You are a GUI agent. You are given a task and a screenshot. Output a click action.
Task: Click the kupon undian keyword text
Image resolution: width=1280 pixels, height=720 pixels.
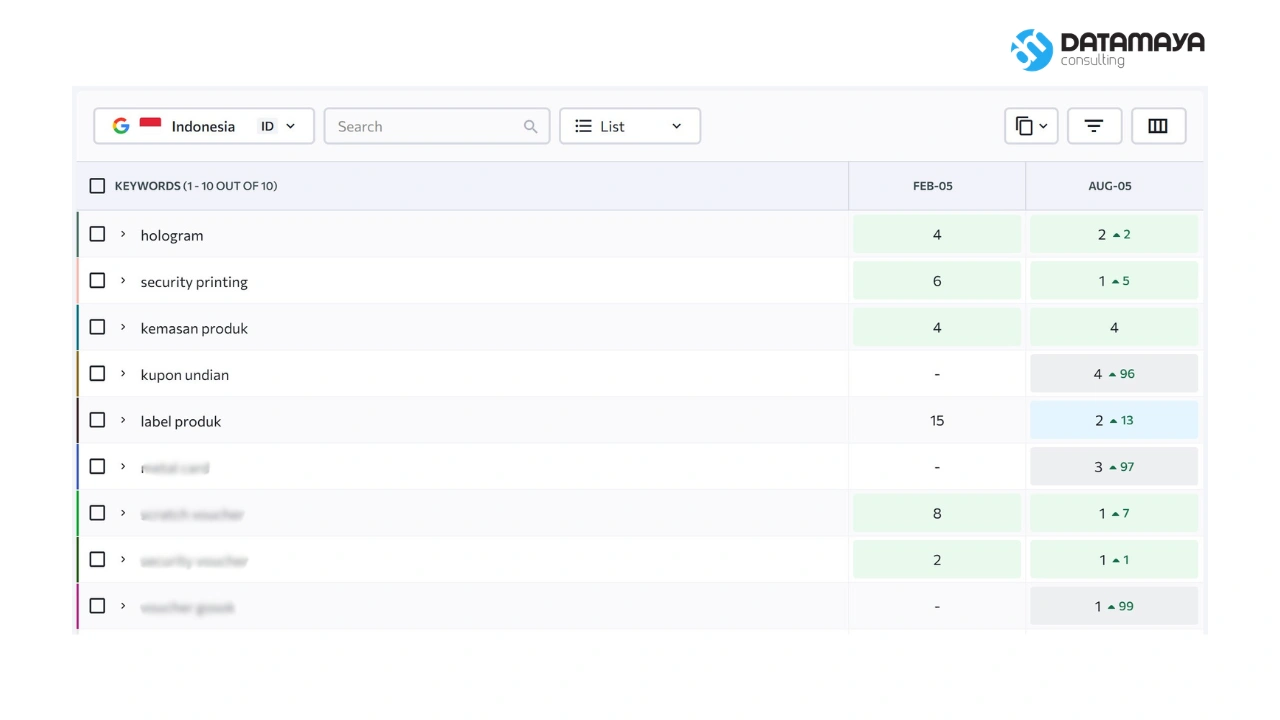click(x=185, y=375)
